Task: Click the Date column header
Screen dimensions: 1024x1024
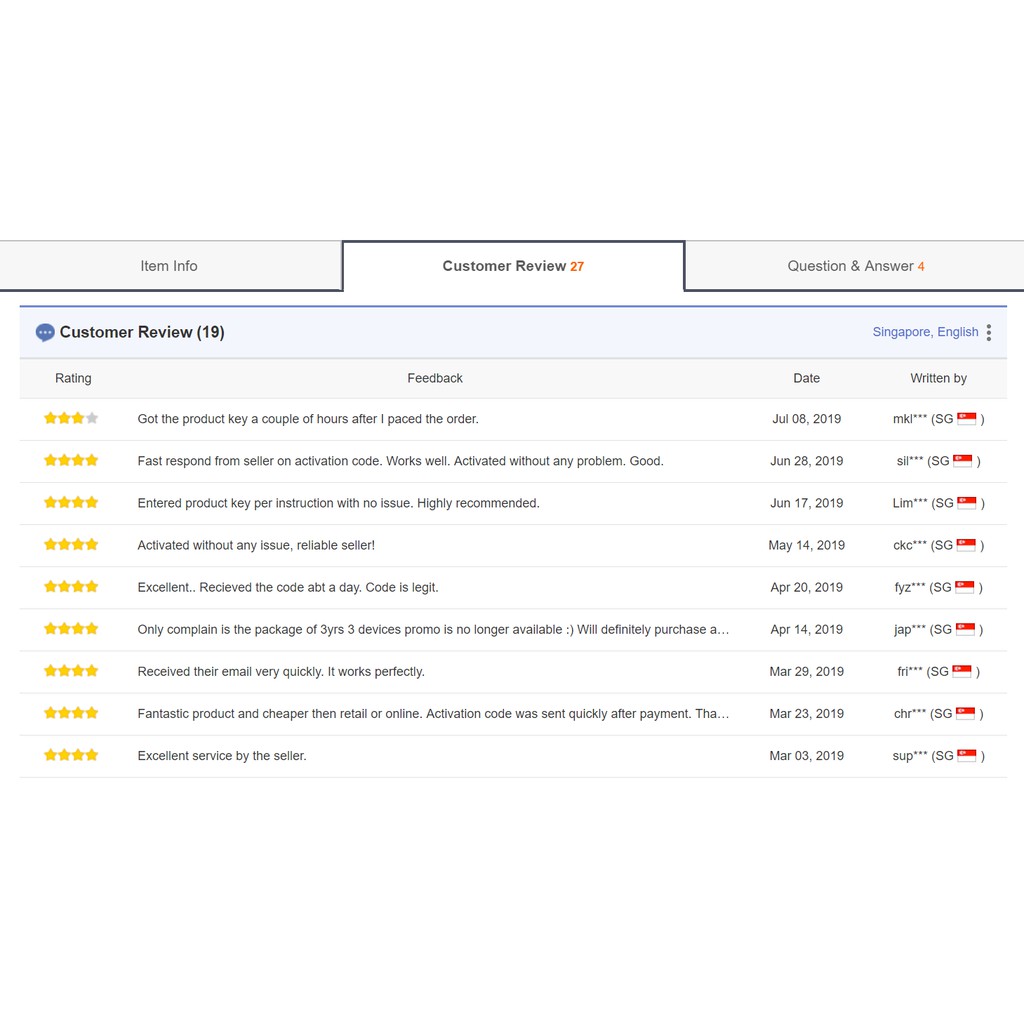Action: (806, 379)
